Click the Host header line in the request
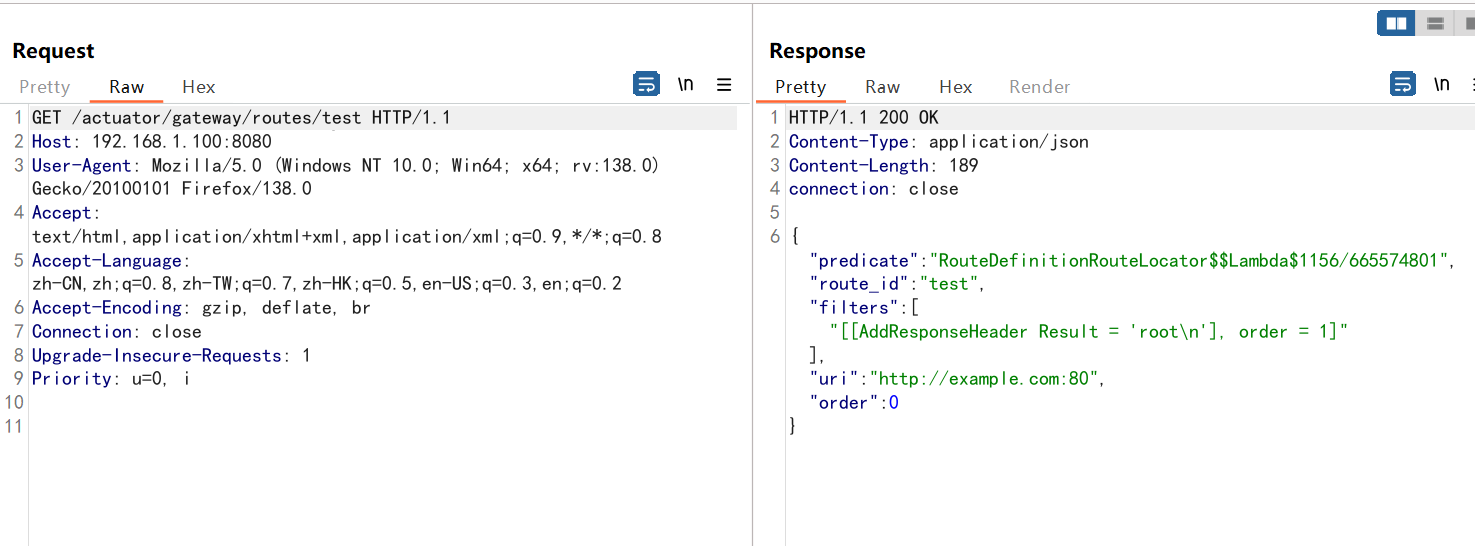This screenshot has width=1475, height=546. (150, 142)
